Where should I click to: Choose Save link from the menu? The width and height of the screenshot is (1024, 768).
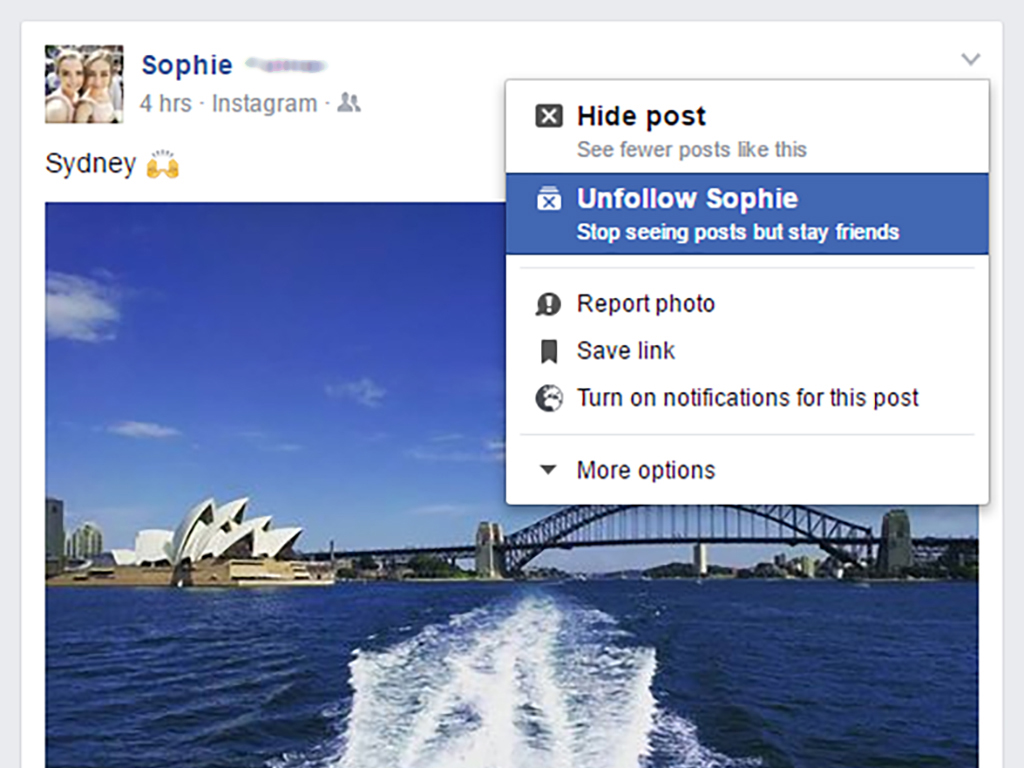click(x=625, y=351)
